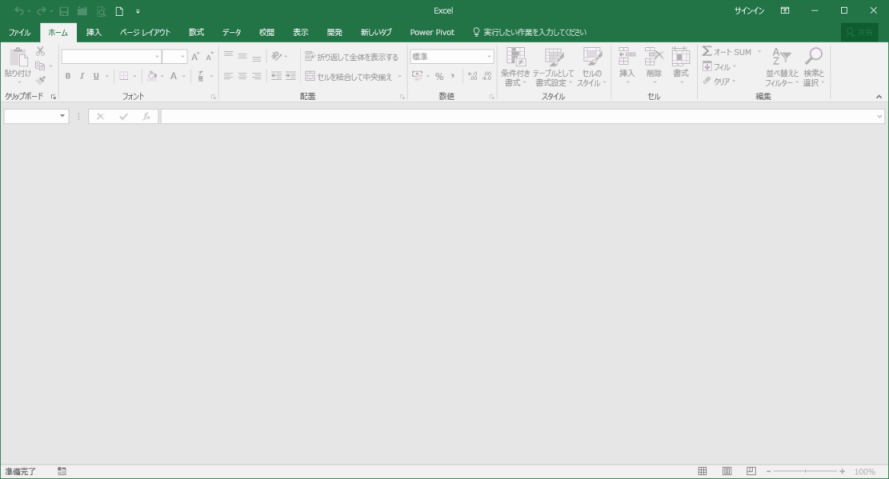Click the Decrease Indent icon
The width and height of the screenshot is (889, 479).
click(276, 76)
